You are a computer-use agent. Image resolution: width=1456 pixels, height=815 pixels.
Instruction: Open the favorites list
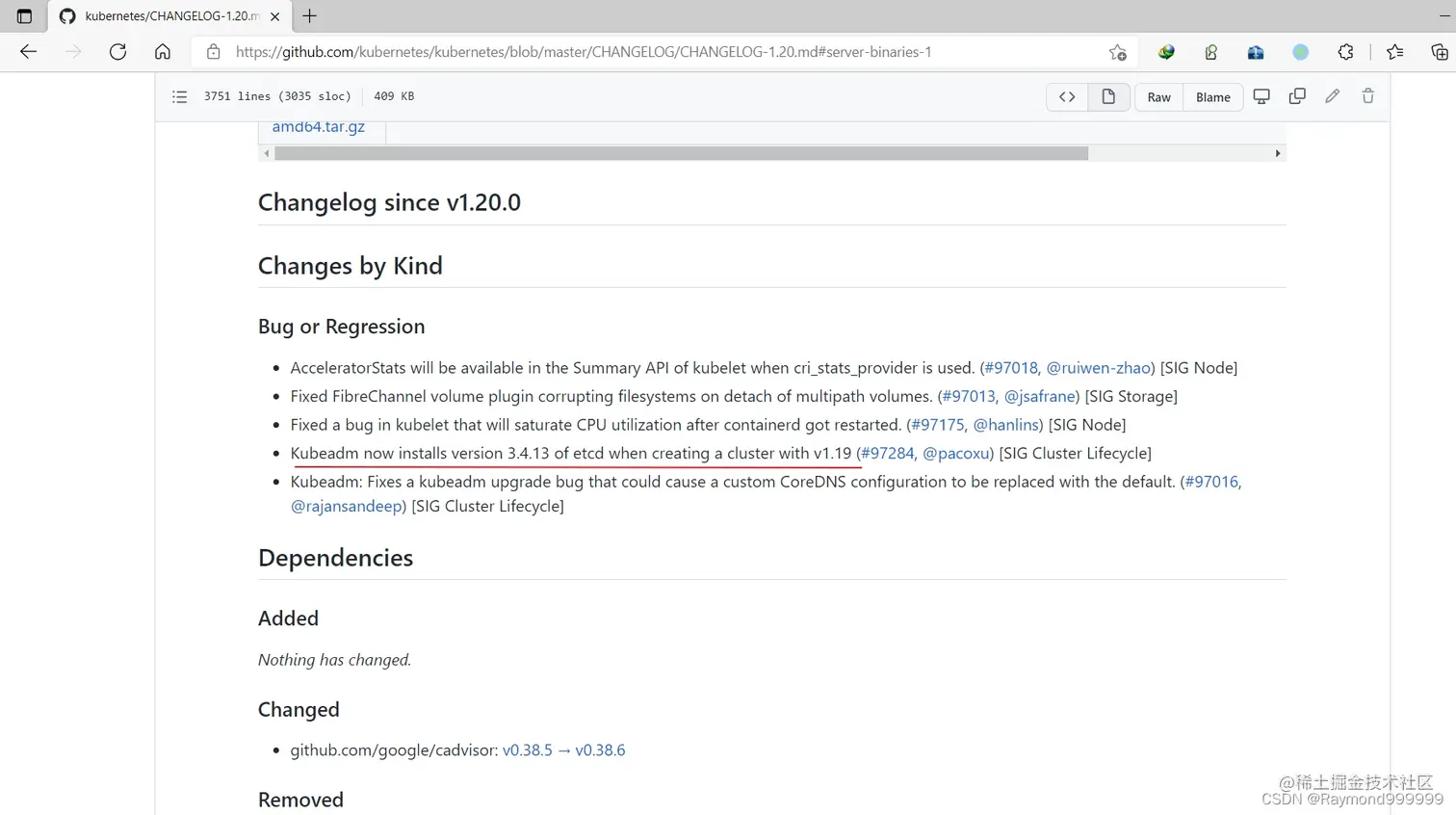click(1394, 52)
